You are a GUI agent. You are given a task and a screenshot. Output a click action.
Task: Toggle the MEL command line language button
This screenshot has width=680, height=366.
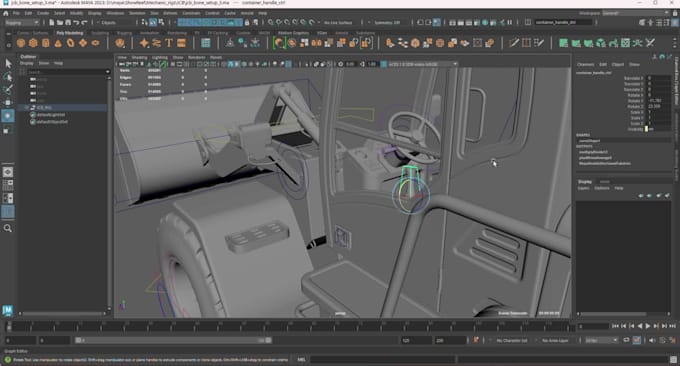pos(301,359)
